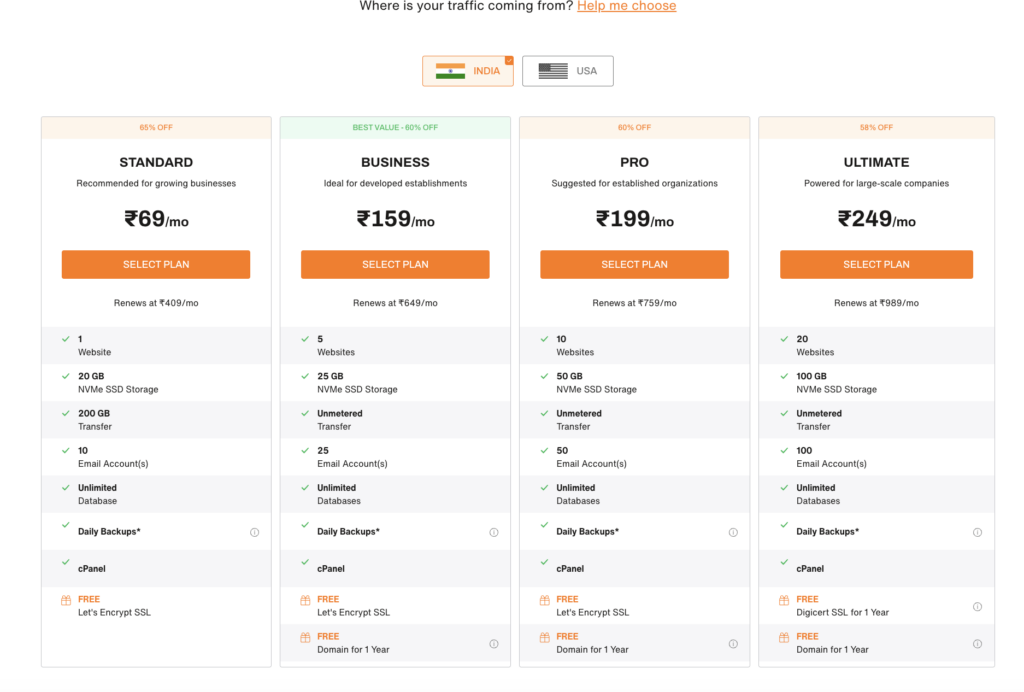Screen dimensions: 1024x692
Task: Click the ₹159/mo price
Action: point(395,219)
